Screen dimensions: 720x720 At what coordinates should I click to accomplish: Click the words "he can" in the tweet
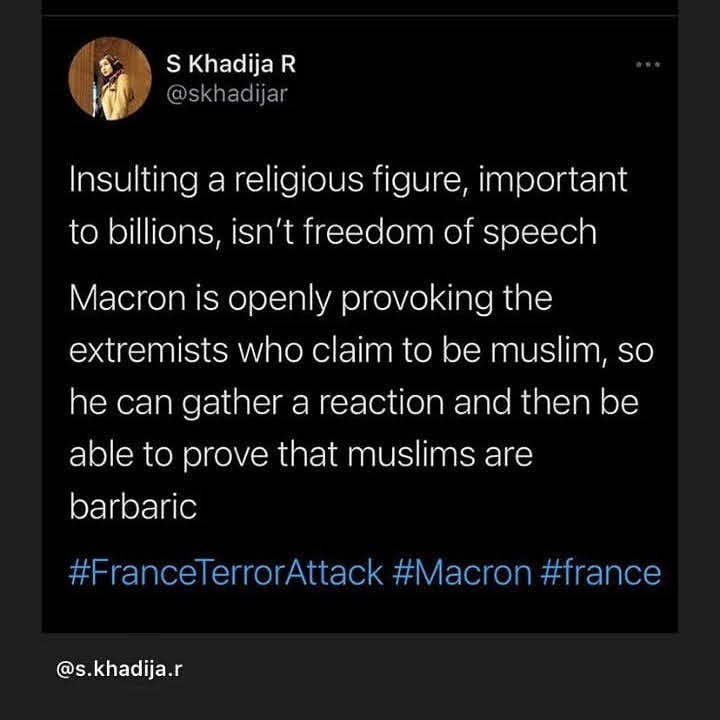111,402
